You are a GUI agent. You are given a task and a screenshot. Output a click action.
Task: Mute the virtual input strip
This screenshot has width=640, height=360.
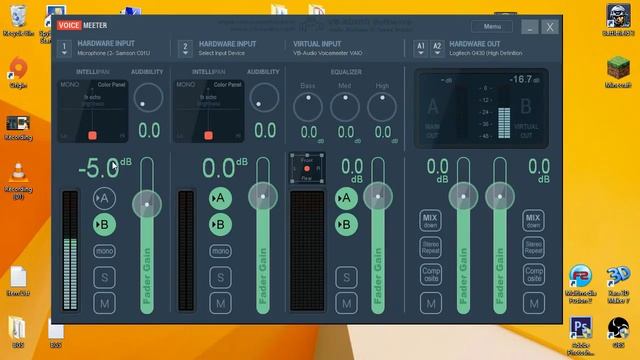point(347,303)
